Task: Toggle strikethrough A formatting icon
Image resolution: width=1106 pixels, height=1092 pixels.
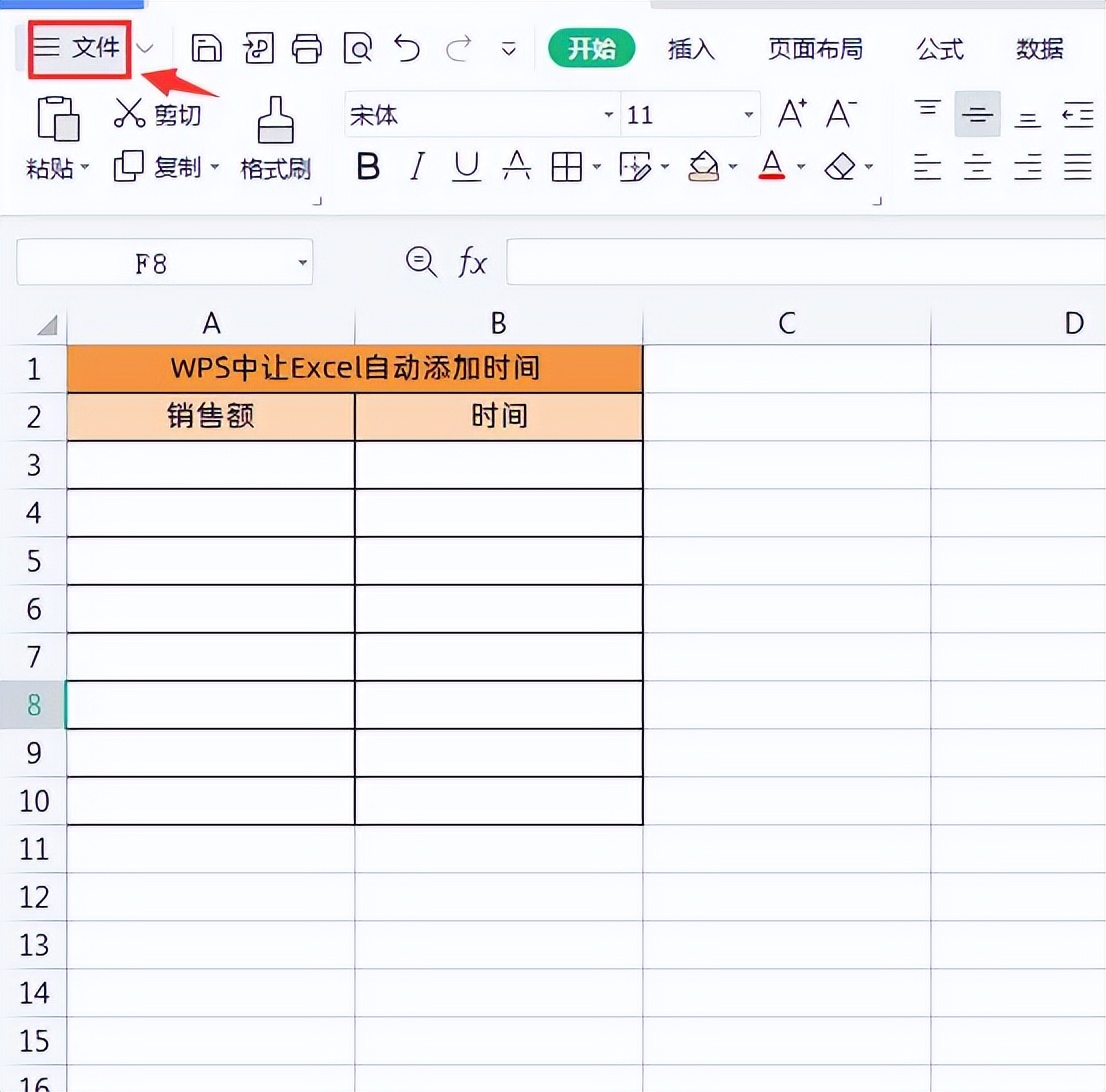Action: click(x=516, y=167)
